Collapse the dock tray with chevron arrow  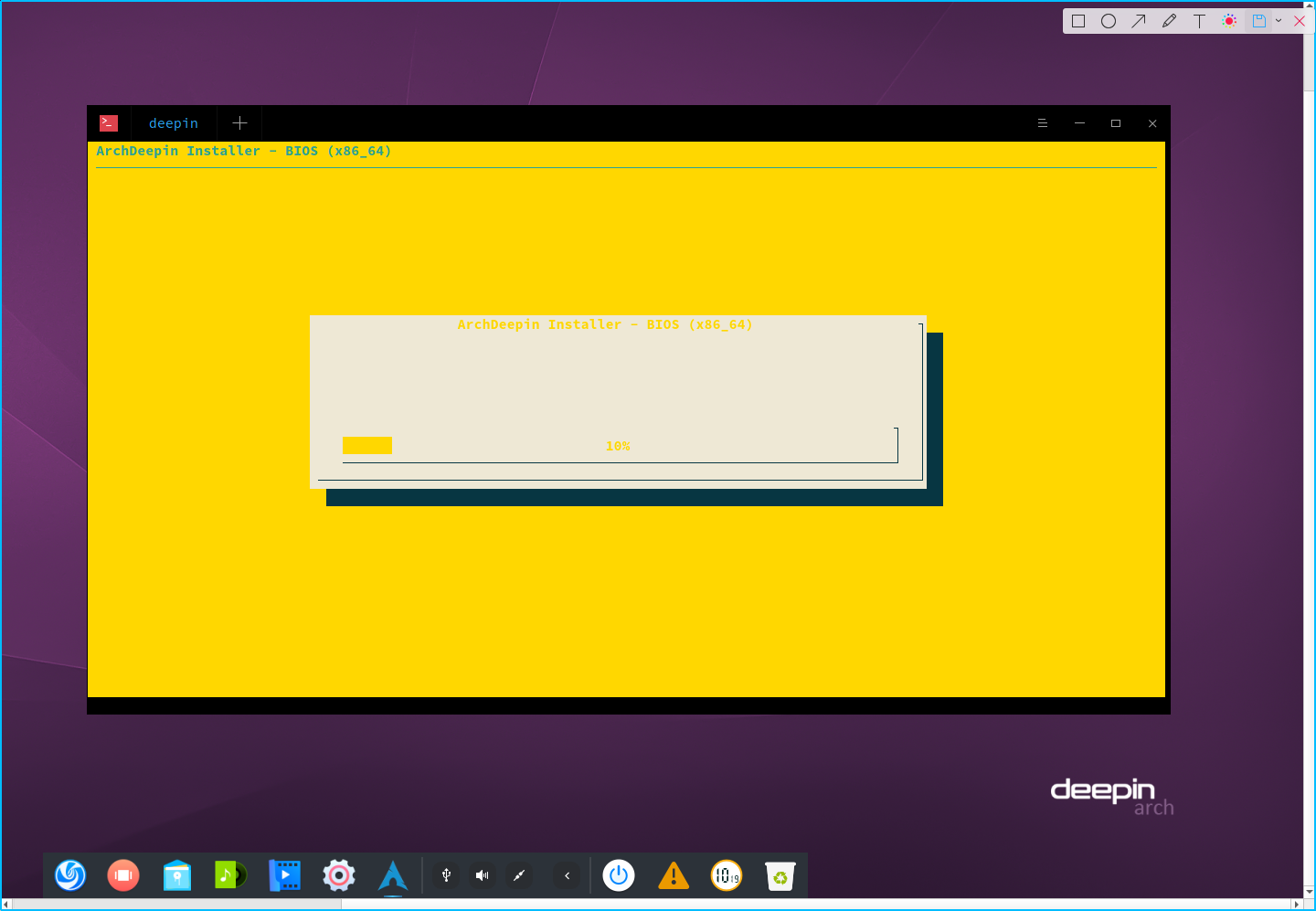(567, 875)
